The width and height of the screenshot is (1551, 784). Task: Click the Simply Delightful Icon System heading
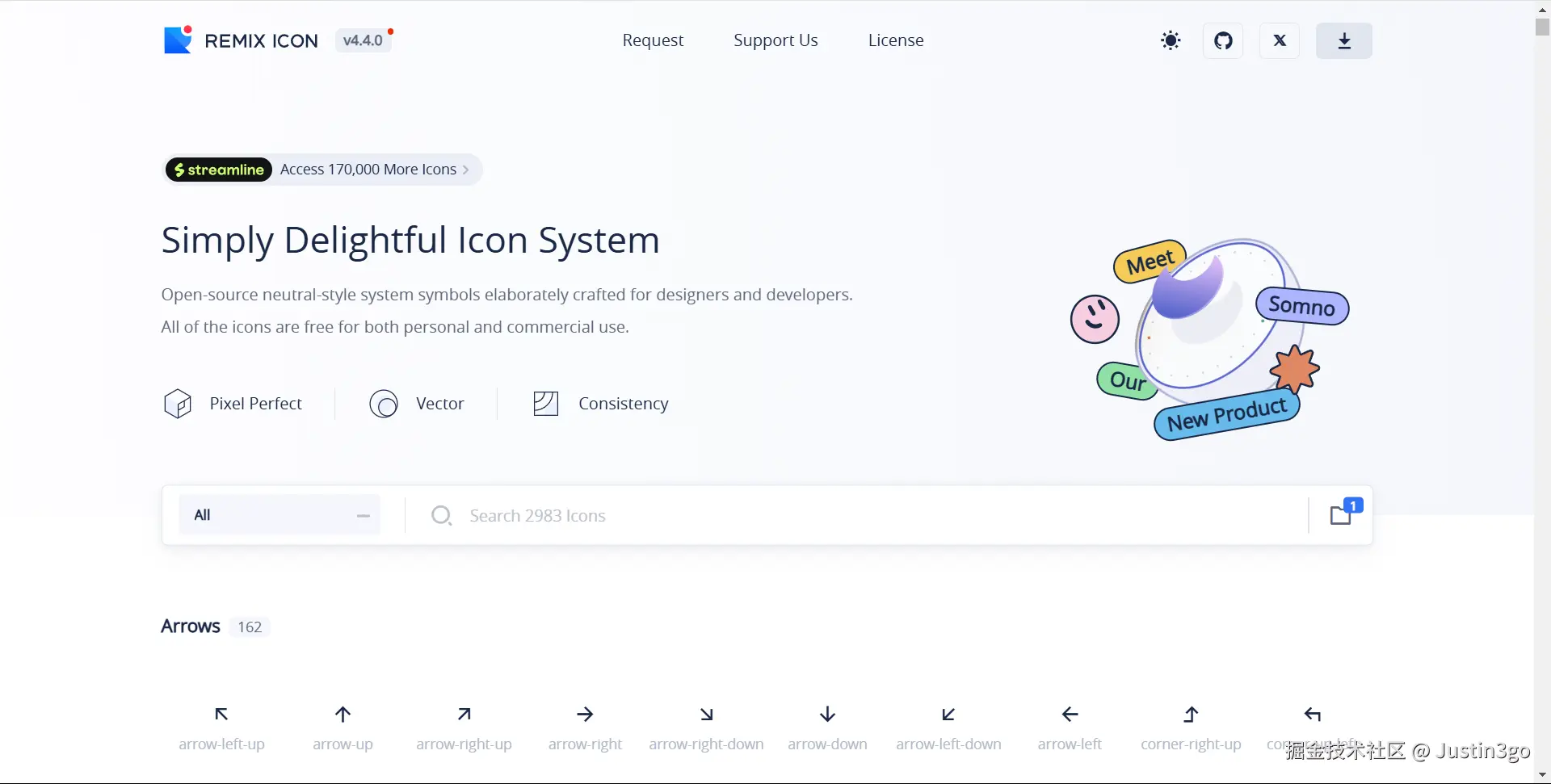click(x=410, y=240)
